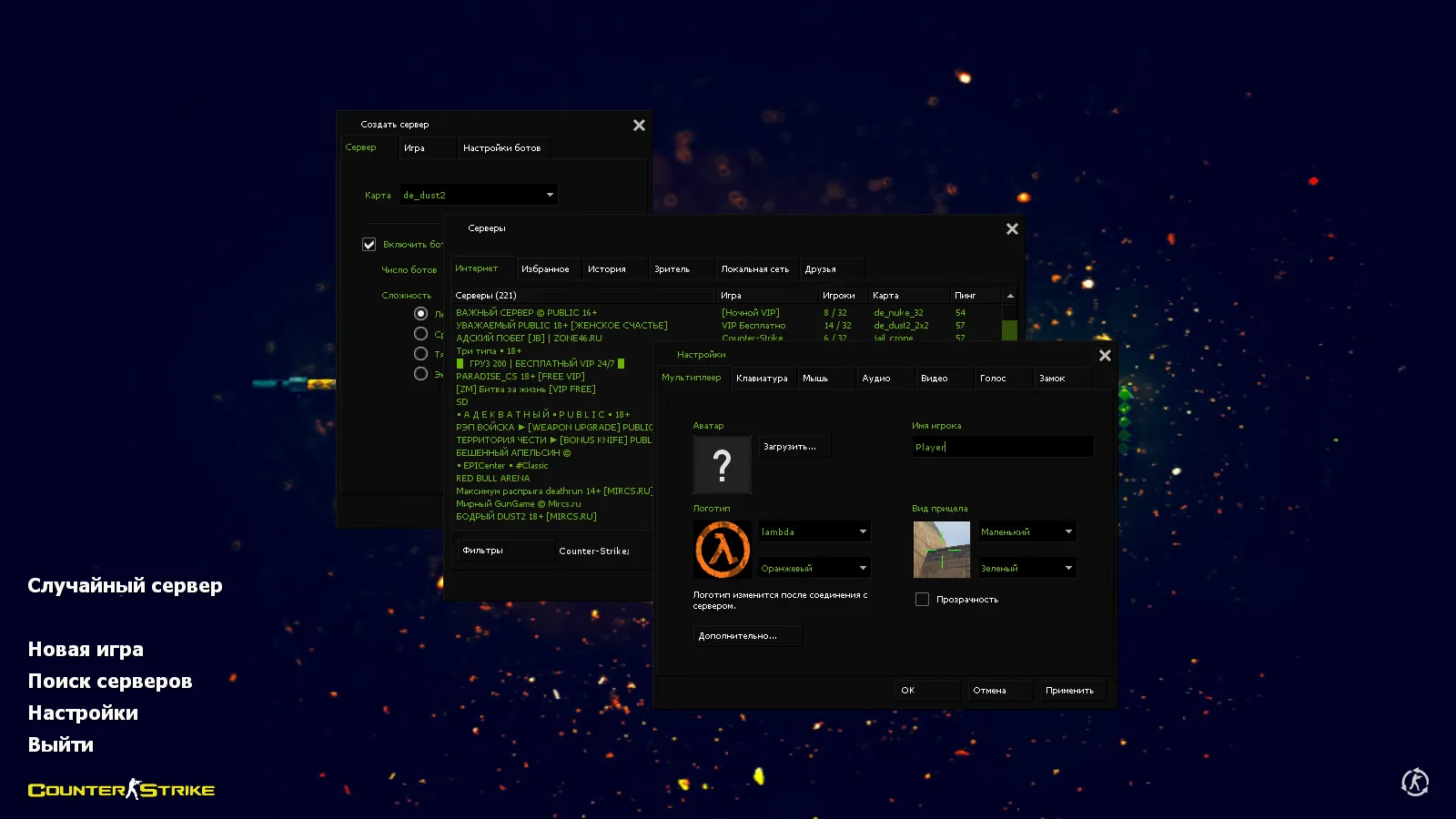The height and width of the screenshot is (819, 1456).
Task: Click the Counter-Strike emblem in bottom right corner
Action: pyautogui.click(x=1413, y=782)
